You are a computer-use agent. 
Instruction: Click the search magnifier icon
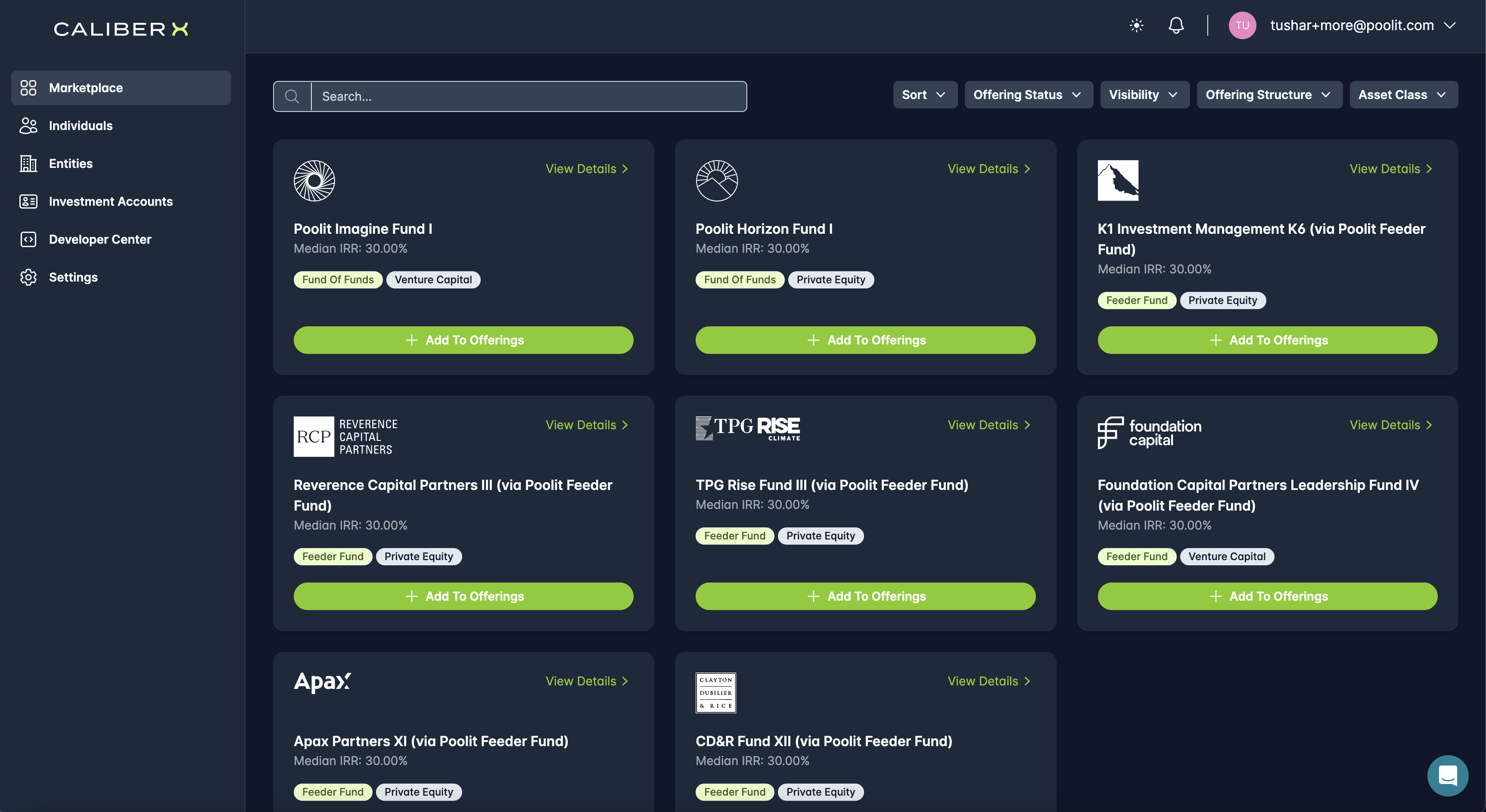pos(292,96)
